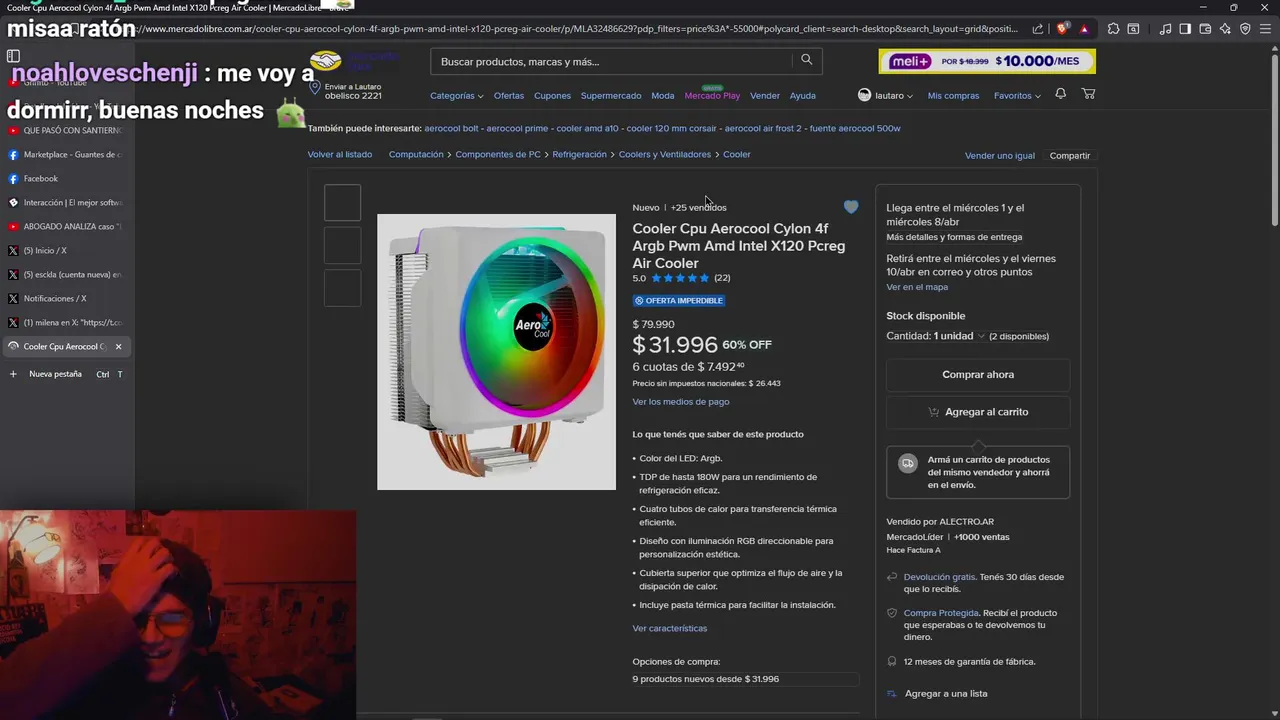Open the Ayuda menu item
This screenshot has width=1280, height=720.
[803, 96]
